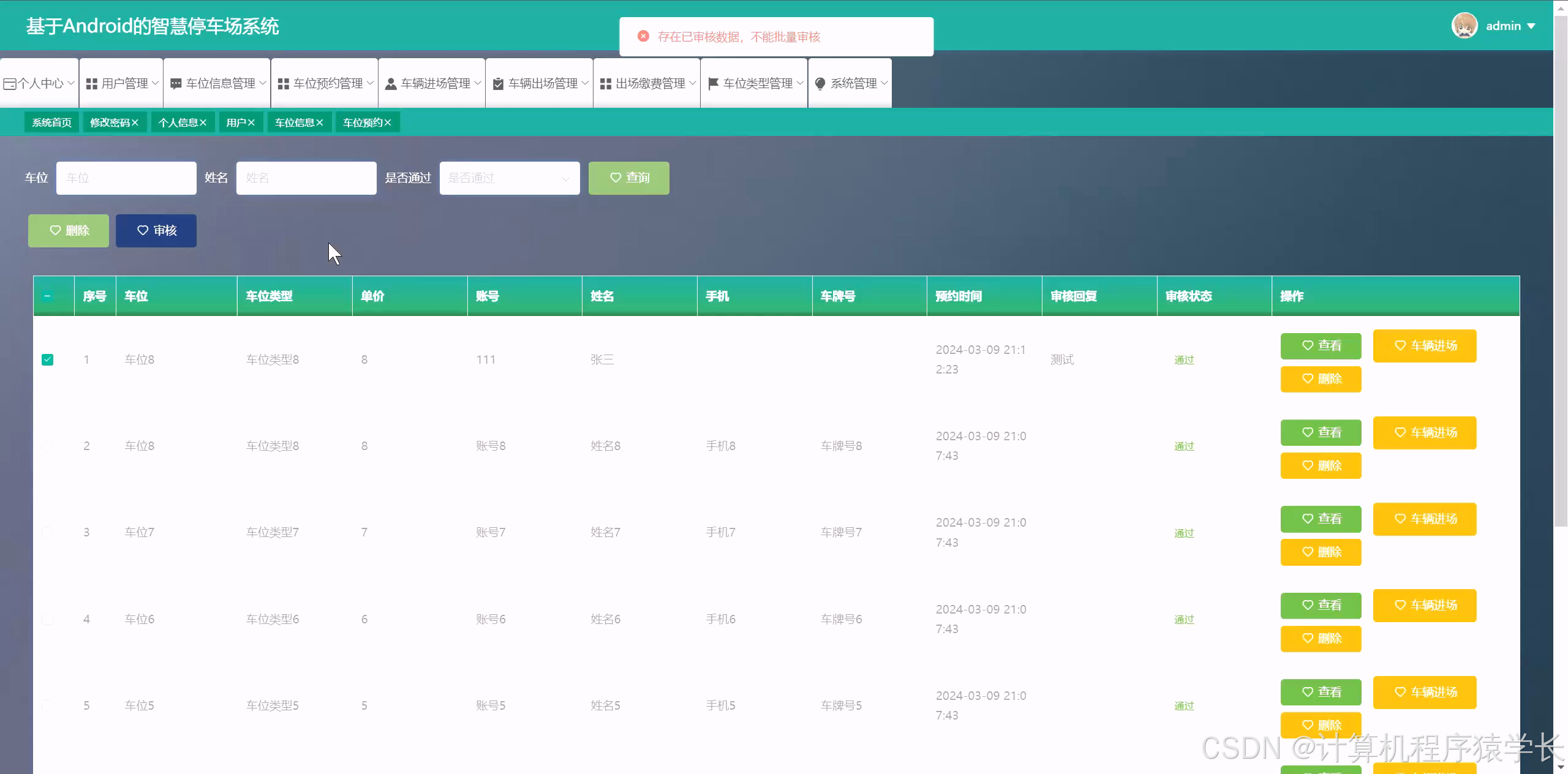Click the 个人中心 card icon
1568x774 pixels.
[x=9, y=84]
